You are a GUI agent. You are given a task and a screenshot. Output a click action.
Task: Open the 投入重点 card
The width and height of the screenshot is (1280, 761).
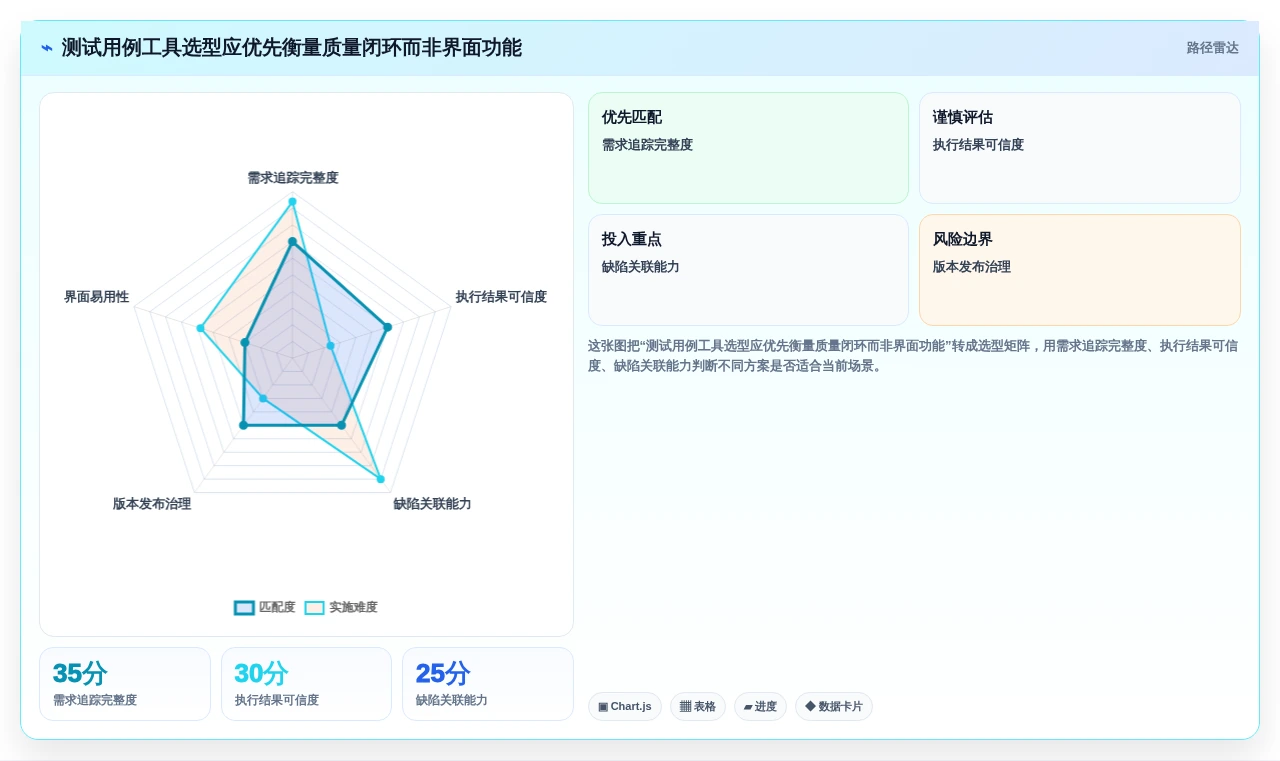748,270
